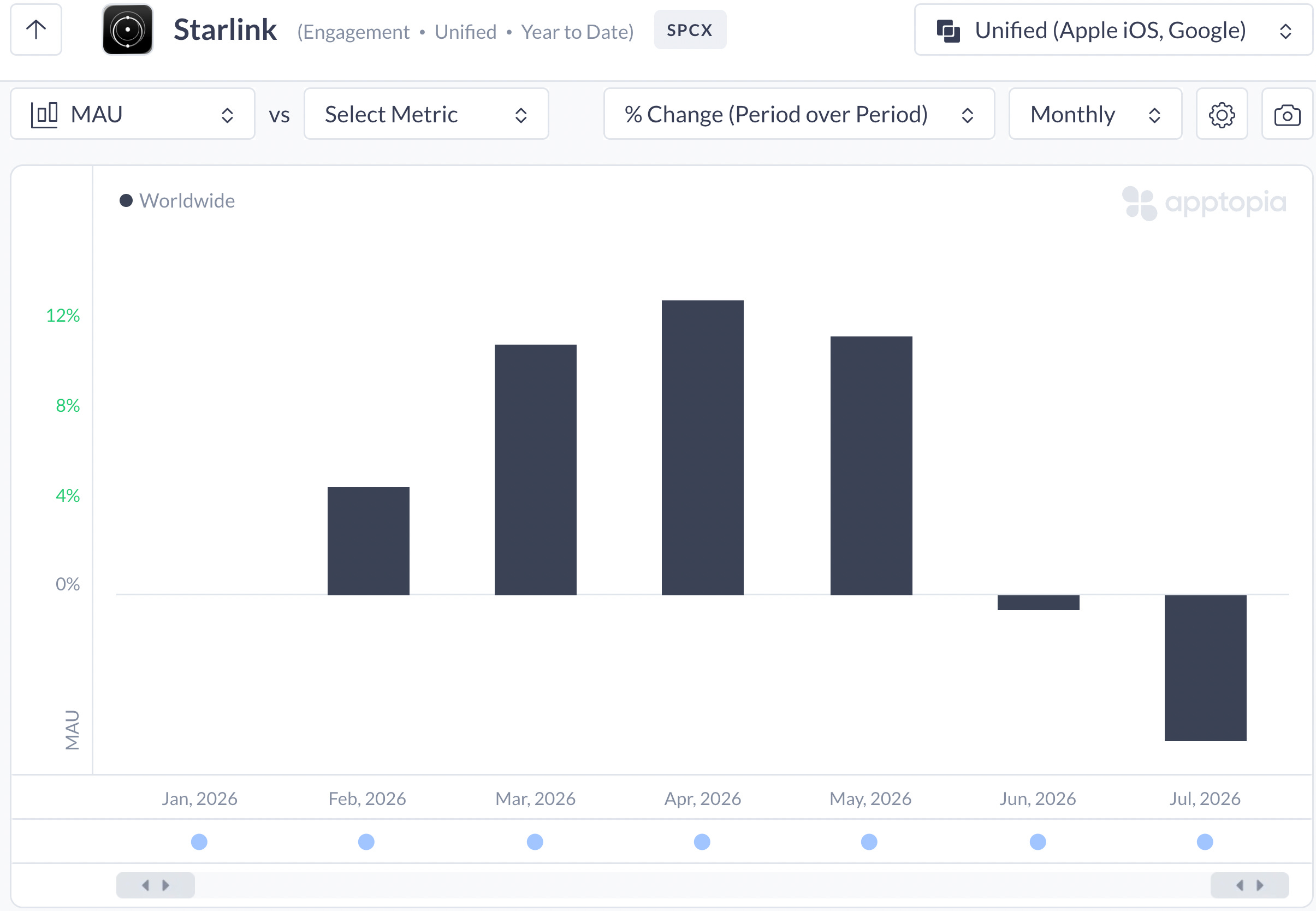This screenshot has width=1316, height=911.
Task: Toggle the Worldwide legend series
Action: (x=177, y=201)
